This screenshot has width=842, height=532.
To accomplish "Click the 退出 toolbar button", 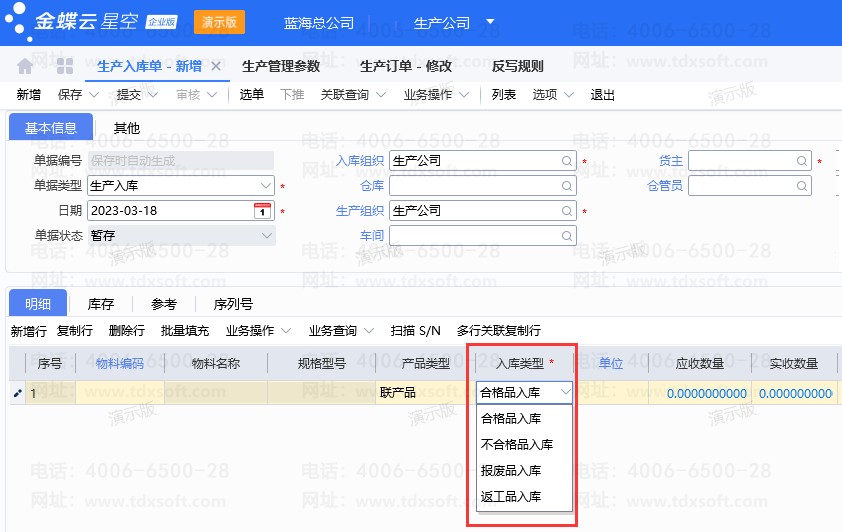I will click(603, 95).
